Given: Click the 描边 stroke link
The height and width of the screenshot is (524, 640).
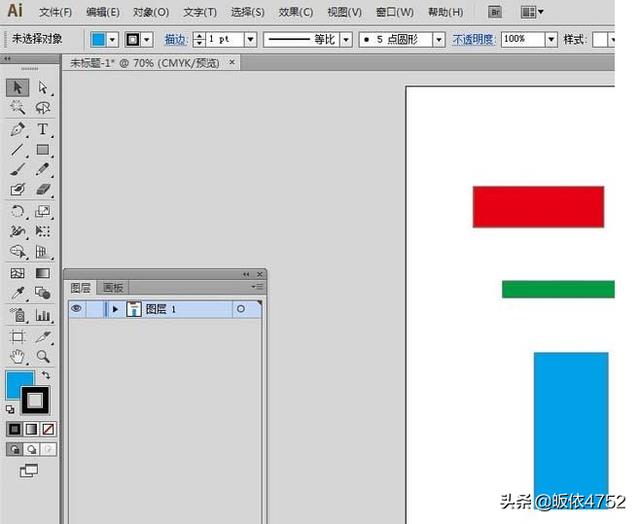Looking at the screenshot, I should (x=176, y=40).
